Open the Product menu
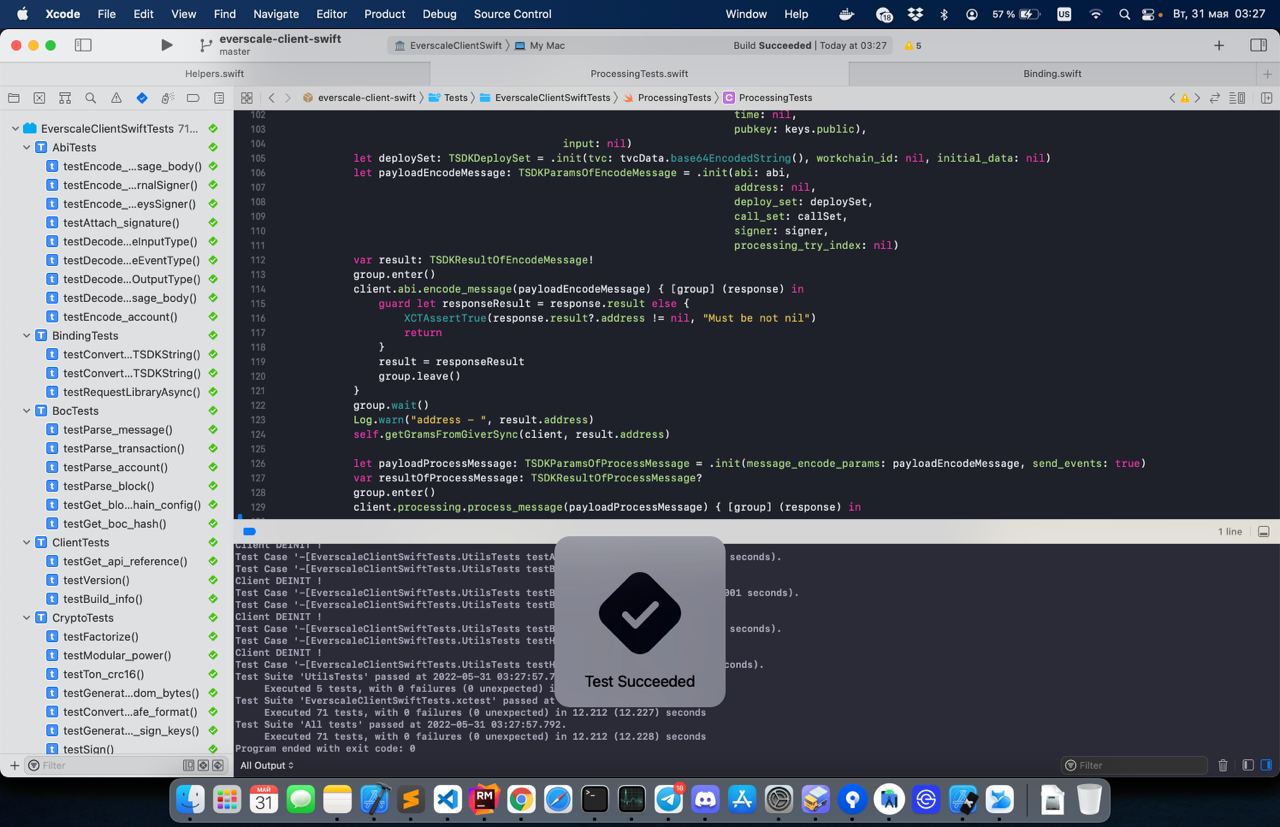The height and width of the screenshot is (827, 1280). click(384, 14)
